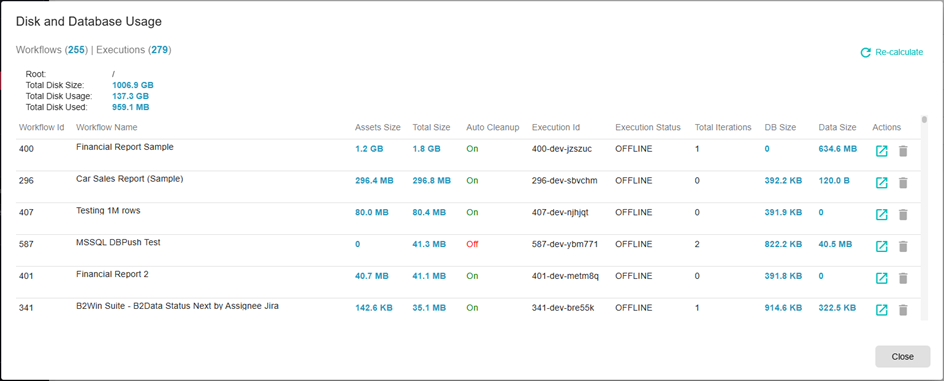Open execution for Financial Report Sample row
Screen dimensions: 944x381
[881, 151]
